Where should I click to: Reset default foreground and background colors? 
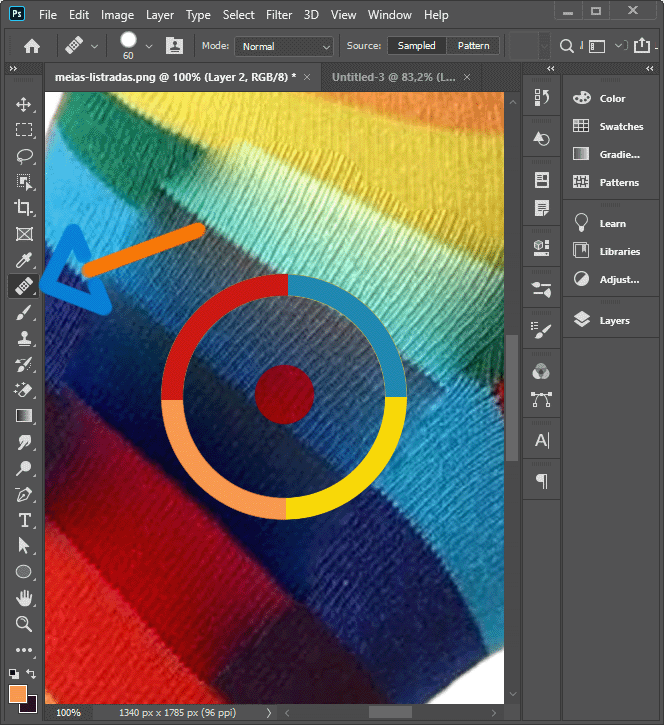coord(14,673)
